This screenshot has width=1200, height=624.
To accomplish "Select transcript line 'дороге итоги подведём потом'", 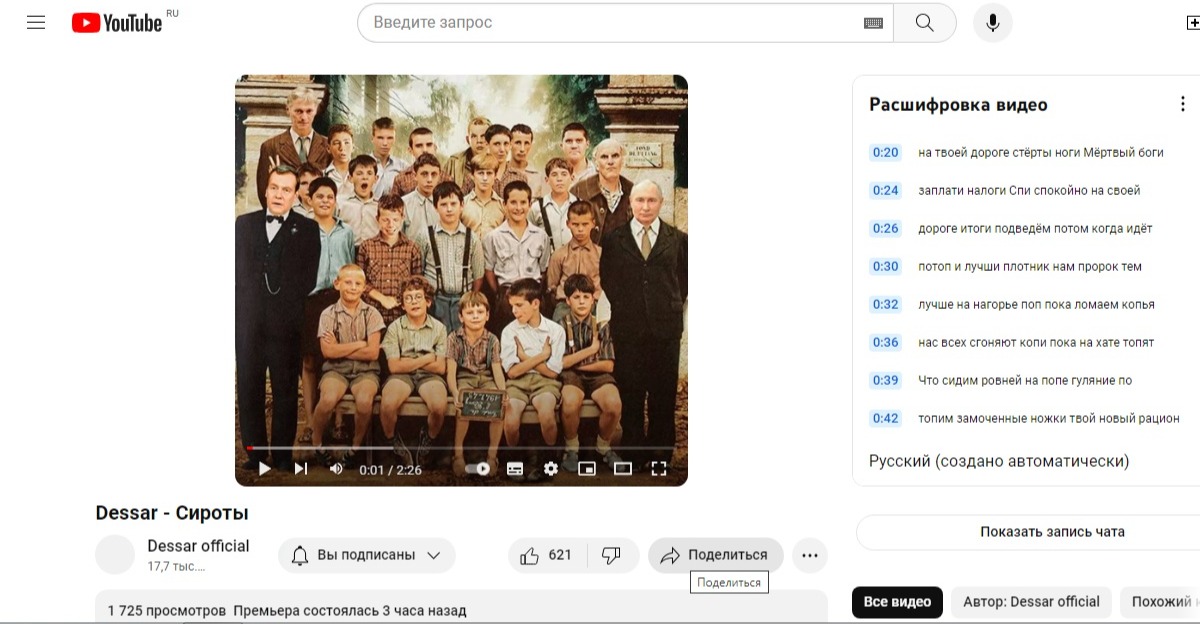I will click(x=1035, y=228).
